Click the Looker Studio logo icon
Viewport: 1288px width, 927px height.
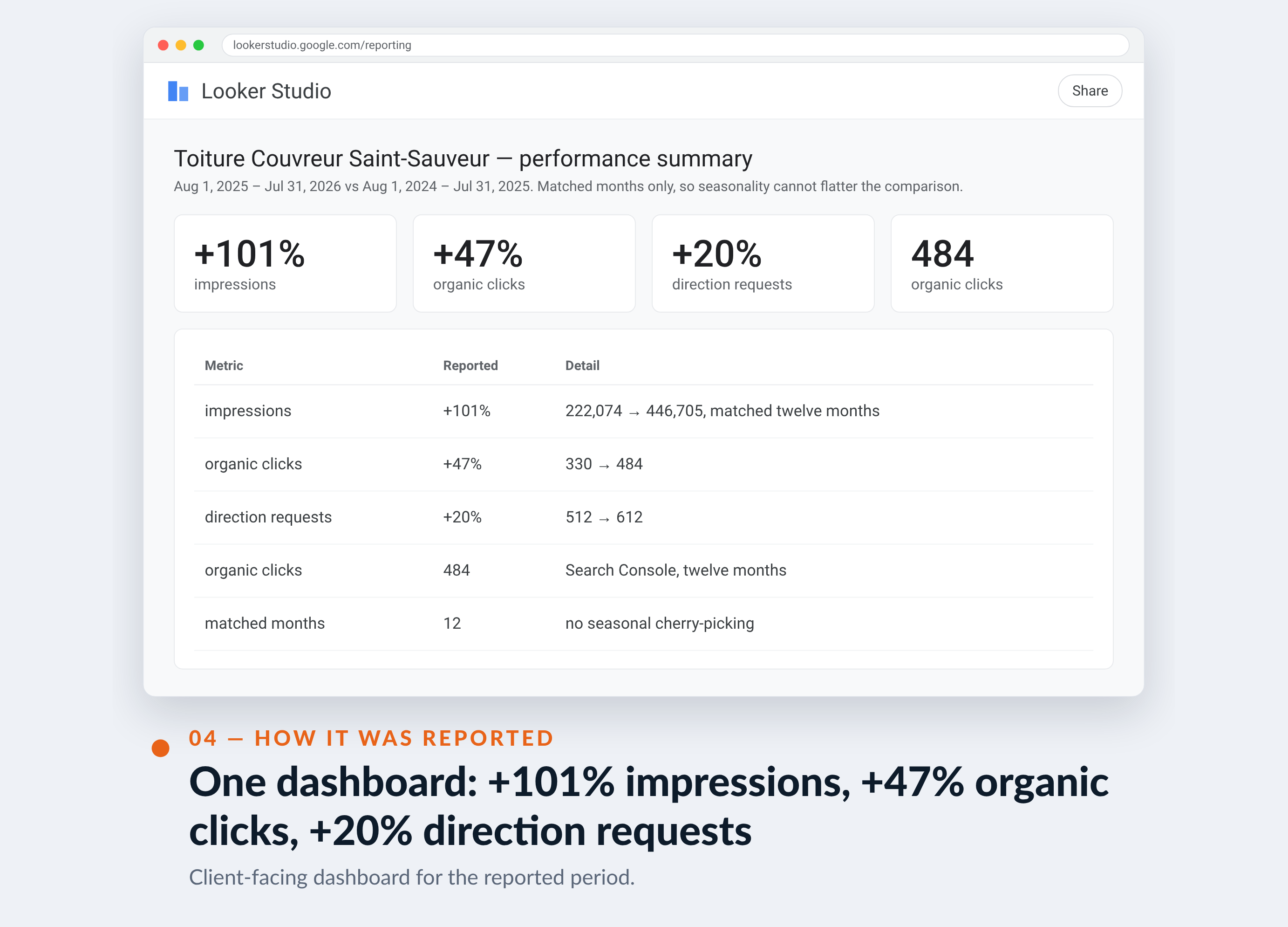[178, 91]
